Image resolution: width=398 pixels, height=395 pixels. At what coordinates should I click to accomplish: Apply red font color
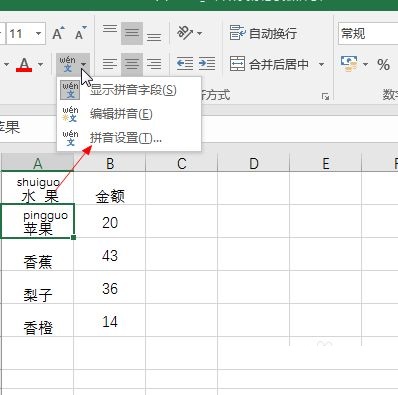[x=24, y=64]
